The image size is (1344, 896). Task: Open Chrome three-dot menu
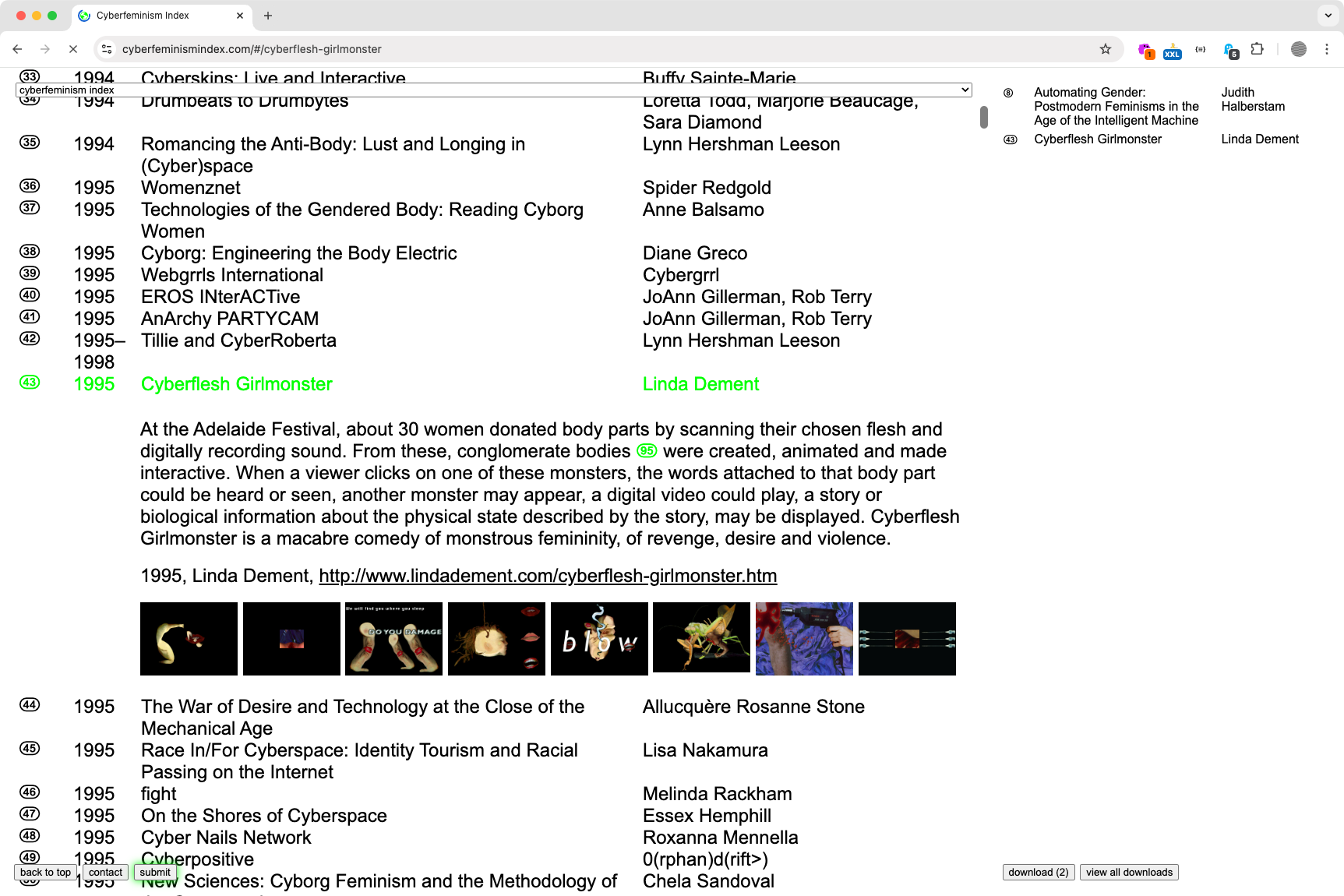click(x=1326, y=49)
